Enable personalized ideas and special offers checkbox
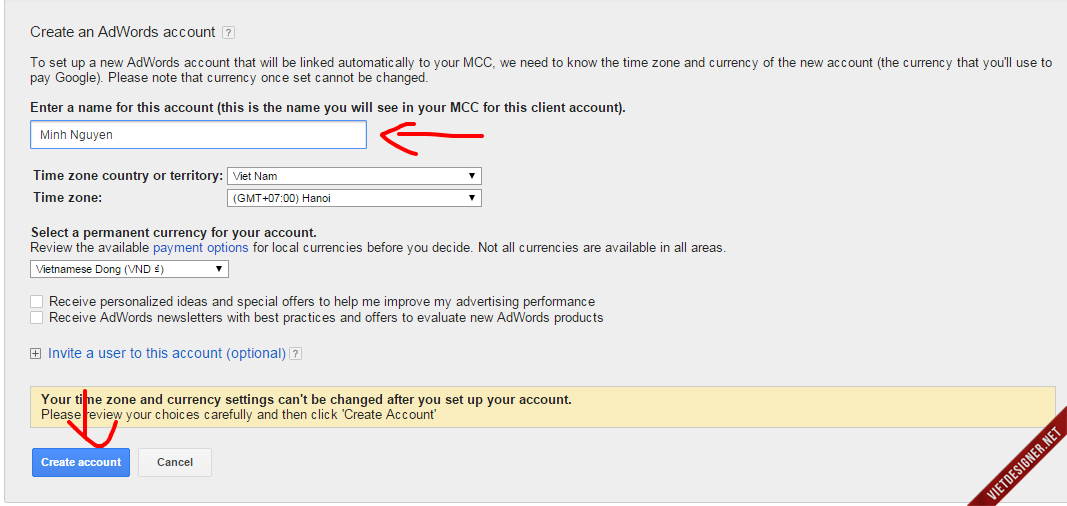The image size is (1067, 506). pyautogui.click(x=37, y=301)
